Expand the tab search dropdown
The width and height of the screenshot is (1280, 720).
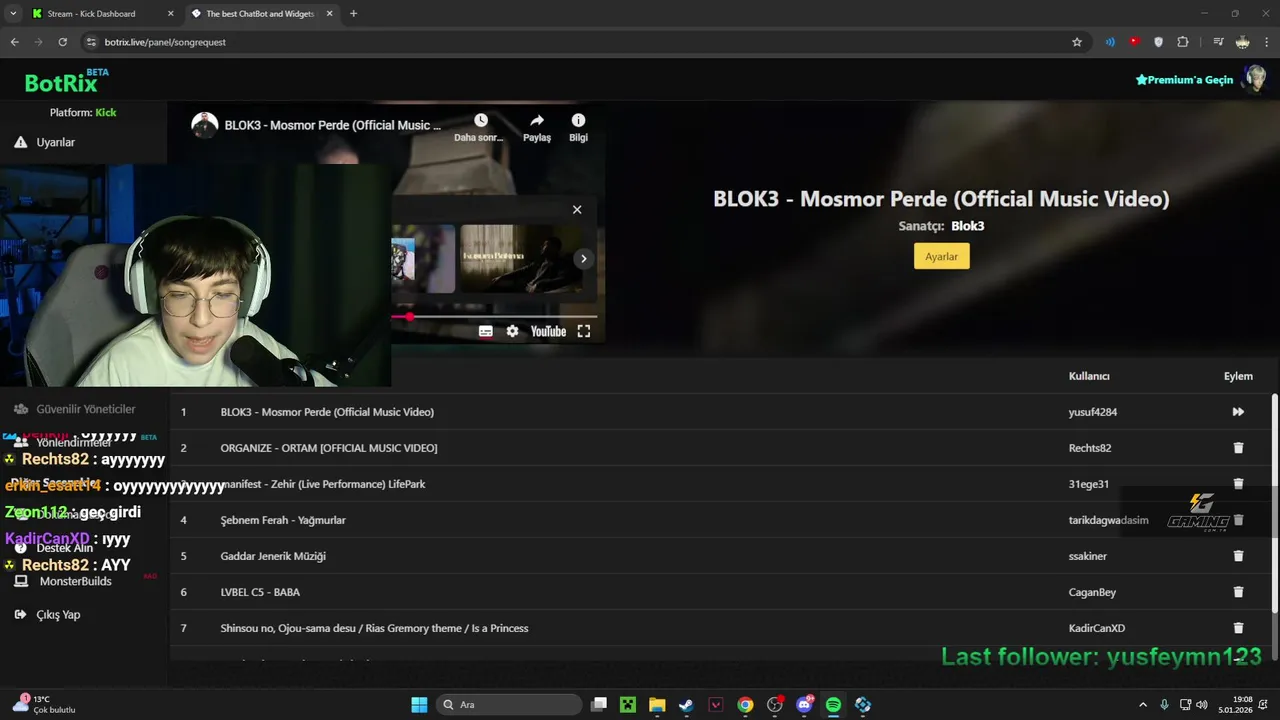[13, 14]
